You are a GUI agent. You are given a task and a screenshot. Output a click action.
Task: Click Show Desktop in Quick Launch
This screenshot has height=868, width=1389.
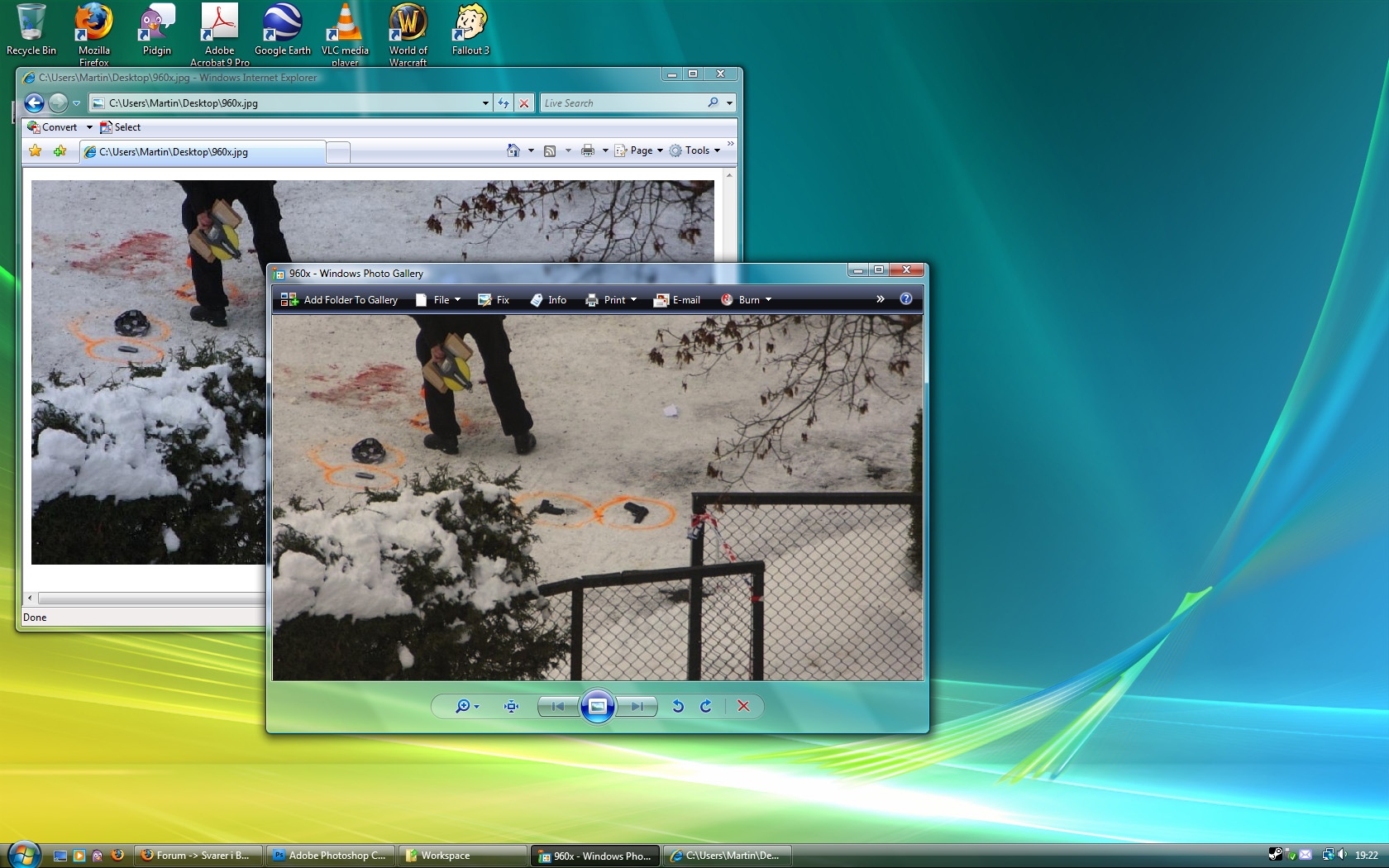(x=60, y=856)
